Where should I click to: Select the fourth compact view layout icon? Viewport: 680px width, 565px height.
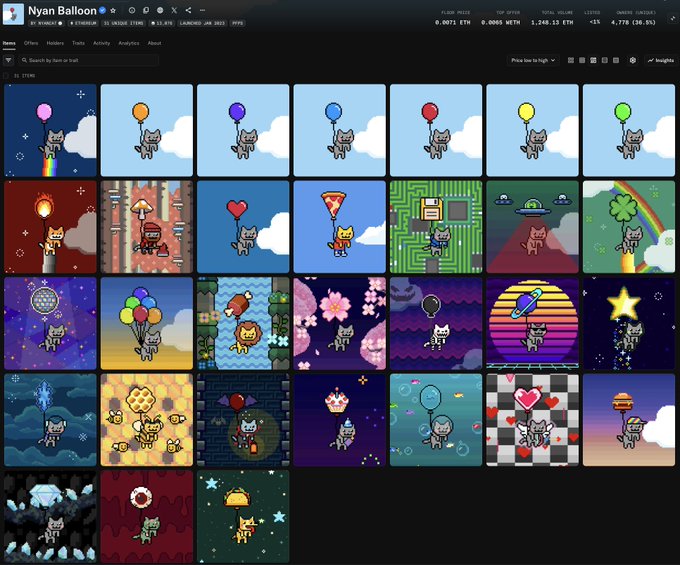(605, 60)
